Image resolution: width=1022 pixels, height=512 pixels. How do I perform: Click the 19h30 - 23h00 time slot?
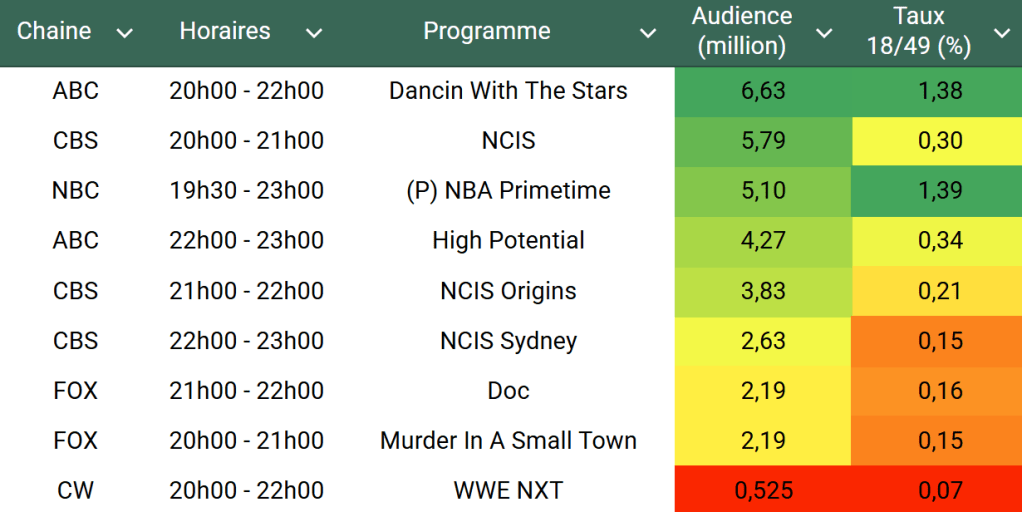point(246,191)
